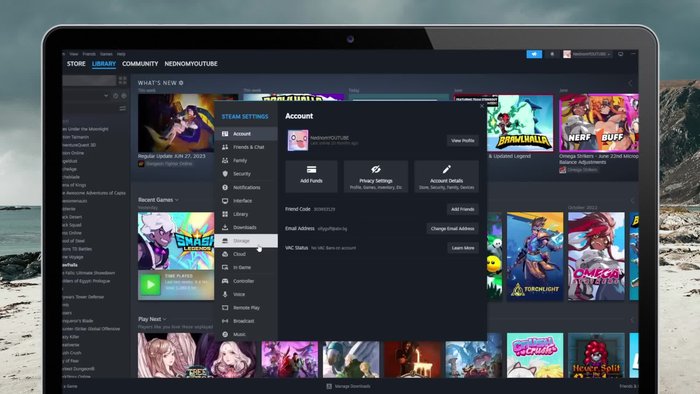The width and height of the screenshot is (700, 394).
Task: Click Manage Downloads in bottom bar
Action: point(348,386)
